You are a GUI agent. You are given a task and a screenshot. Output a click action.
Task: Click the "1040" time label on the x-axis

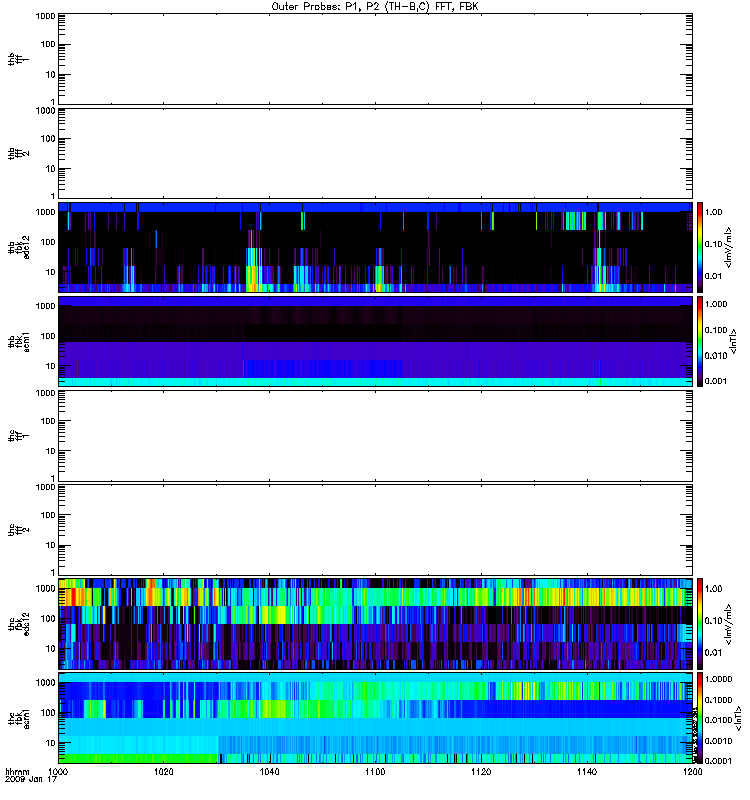(269, 772)
